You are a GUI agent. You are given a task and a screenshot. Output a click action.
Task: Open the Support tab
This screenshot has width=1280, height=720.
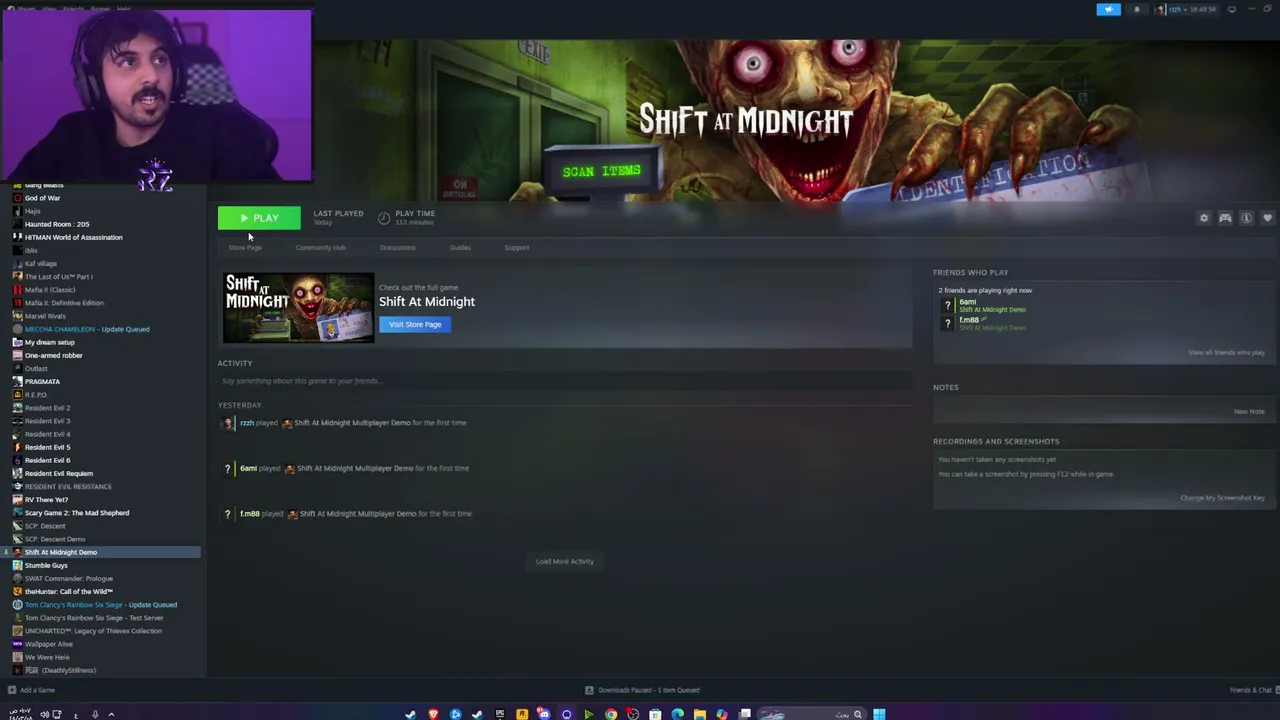tap(517, 247)
